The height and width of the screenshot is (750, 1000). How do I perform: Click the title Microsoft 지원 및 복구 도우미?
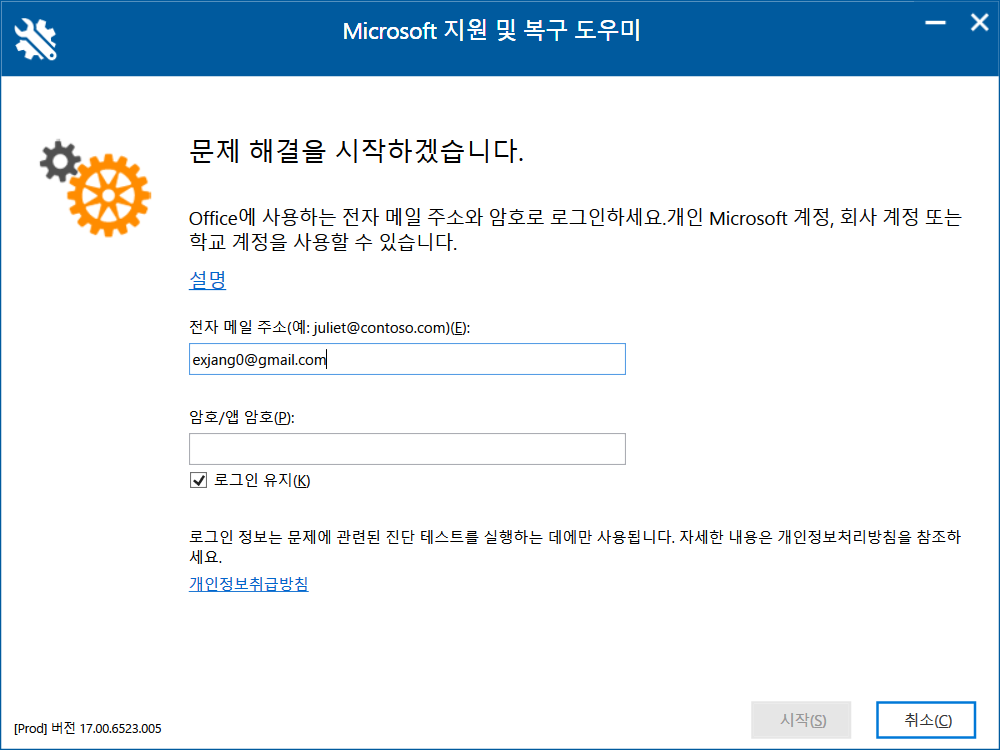(491, 31)
